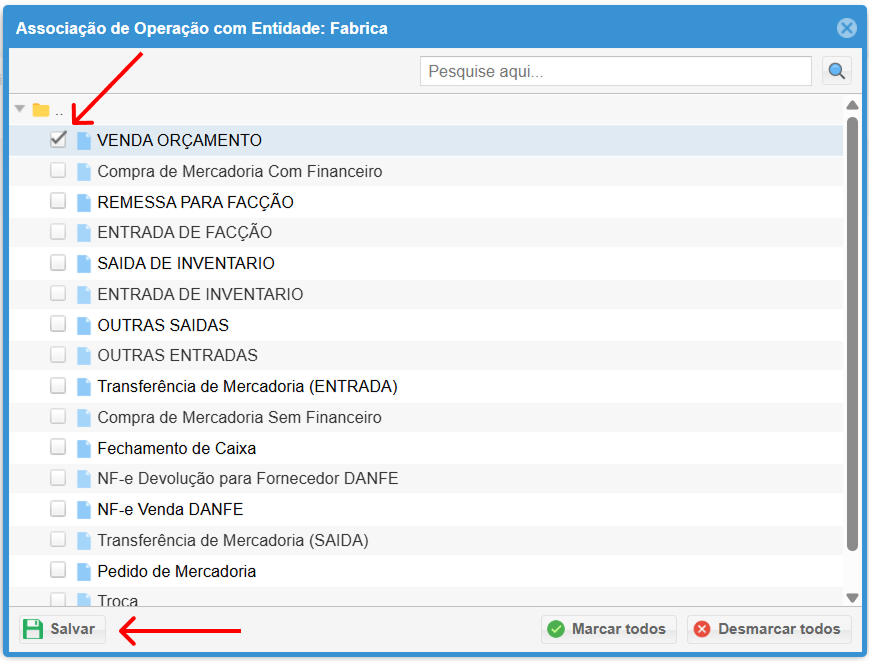Screen dimensions: 869x661
Task: Click the document icon beside Pedido de Mercadoria
Action: tap(84, 572)
